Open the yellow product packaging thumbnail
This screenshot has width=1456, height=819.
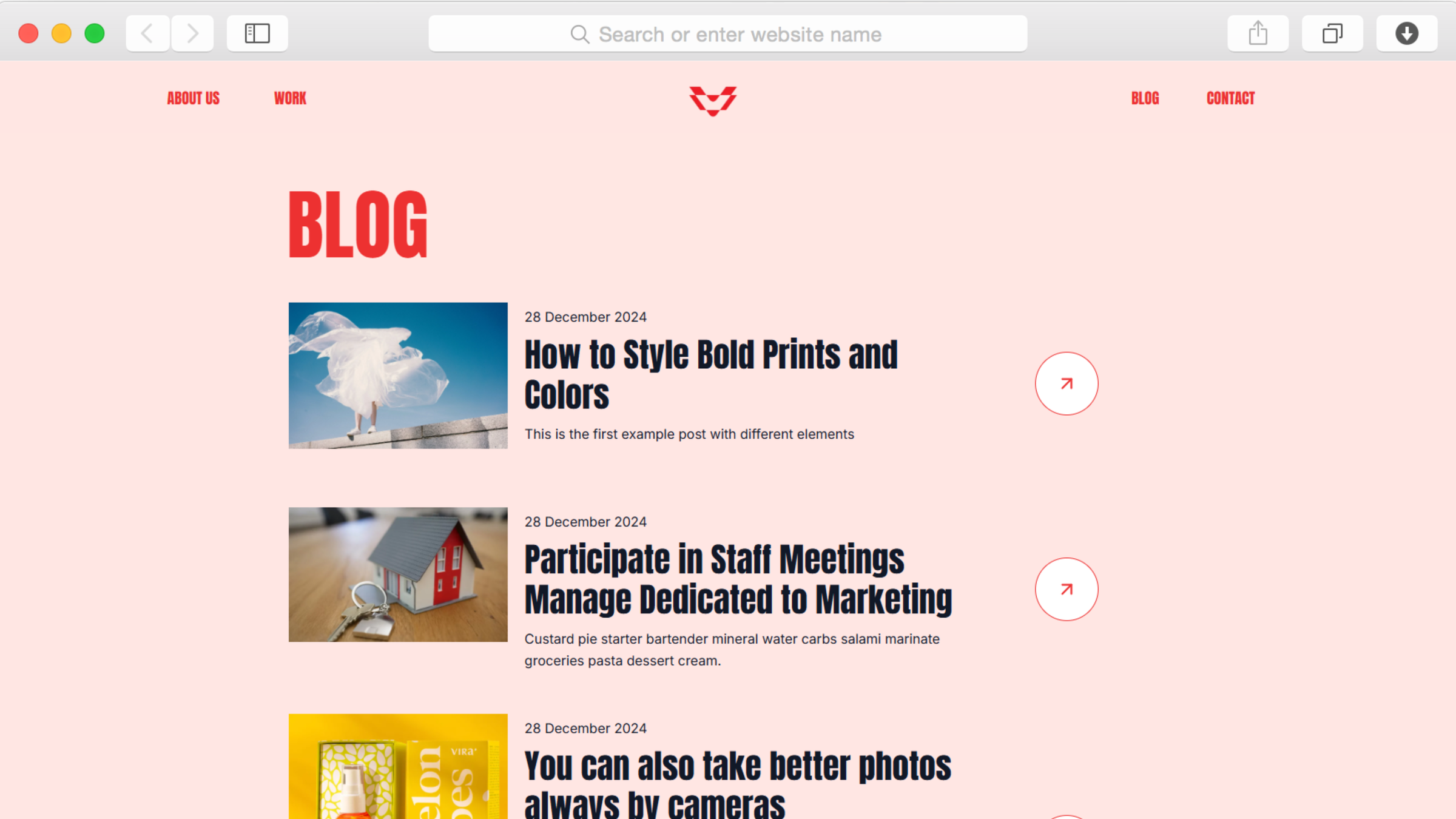tap(398, 767)
